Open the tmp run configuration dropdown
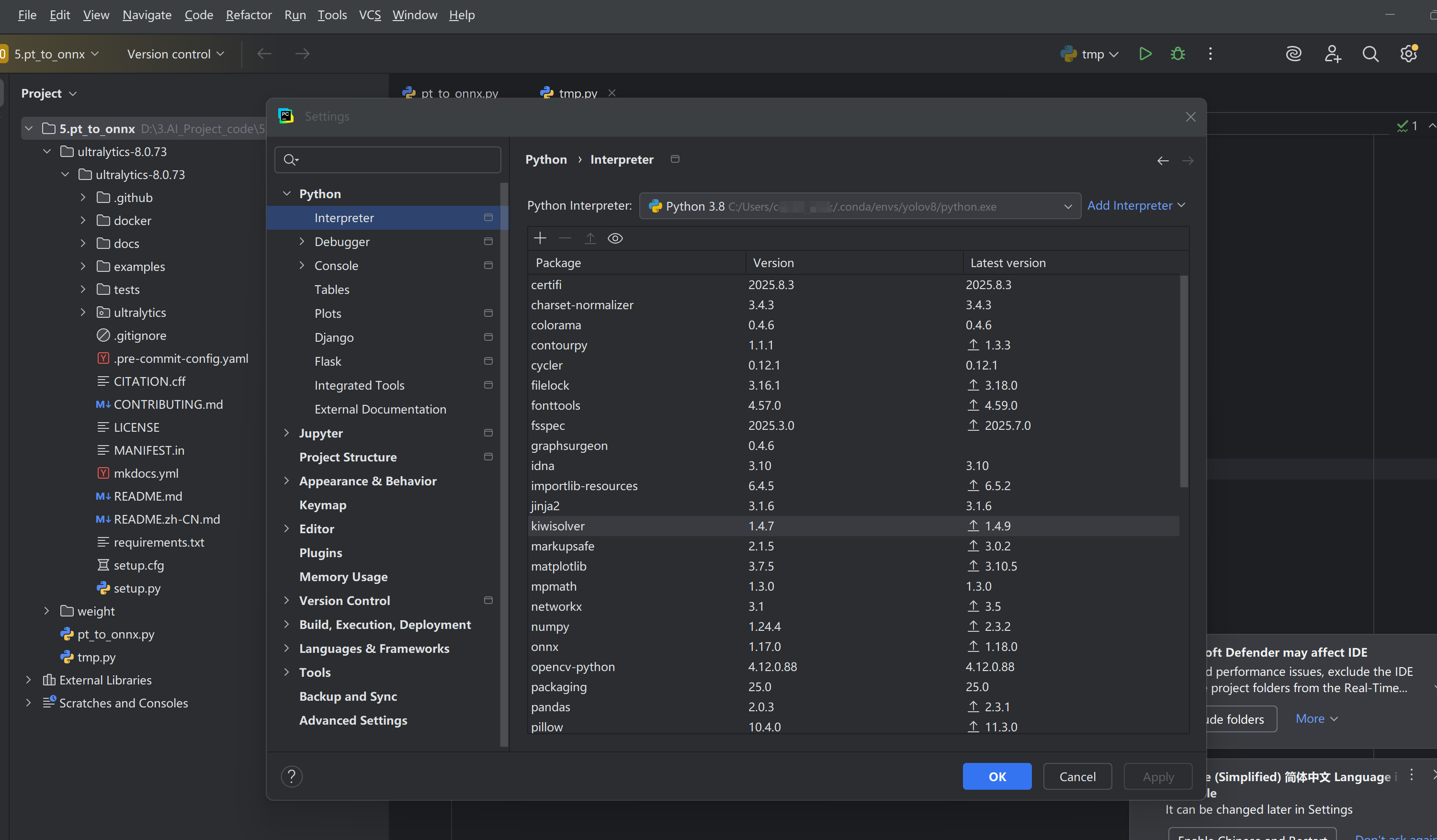Viewport: 1437px width, 840px height. coord(1090,54)
